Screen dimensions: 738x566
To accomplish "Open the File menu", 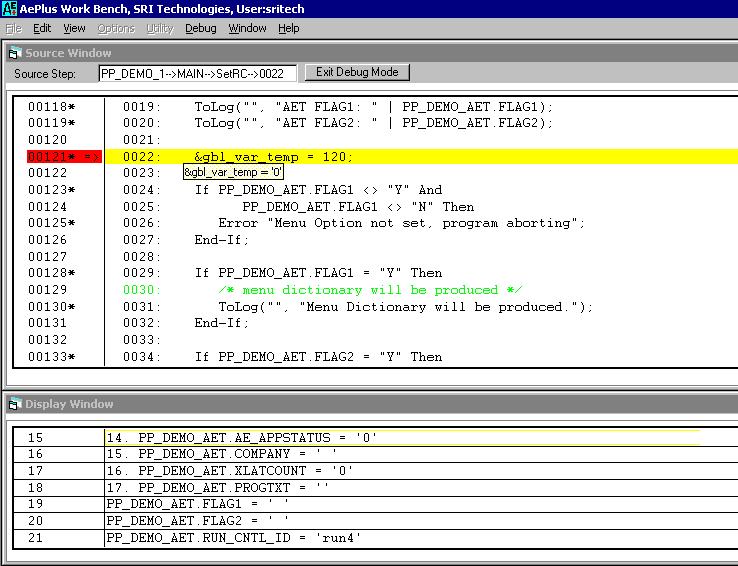I will pos(14,28).
